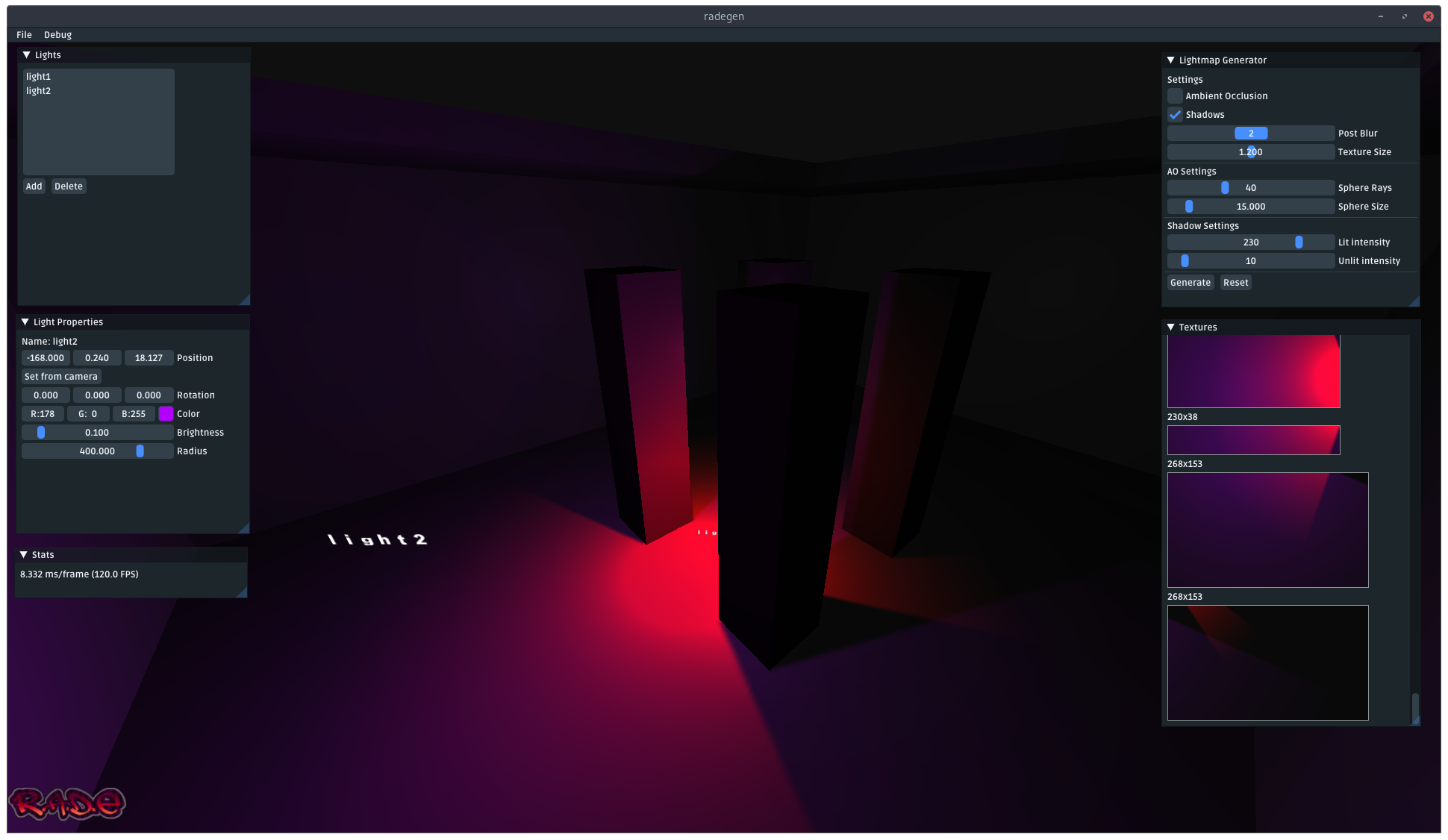Collapse the Textures panel arrow
Viewport: 1448px width, 840px height.
pyautogui.click(x=1171, y=327)
